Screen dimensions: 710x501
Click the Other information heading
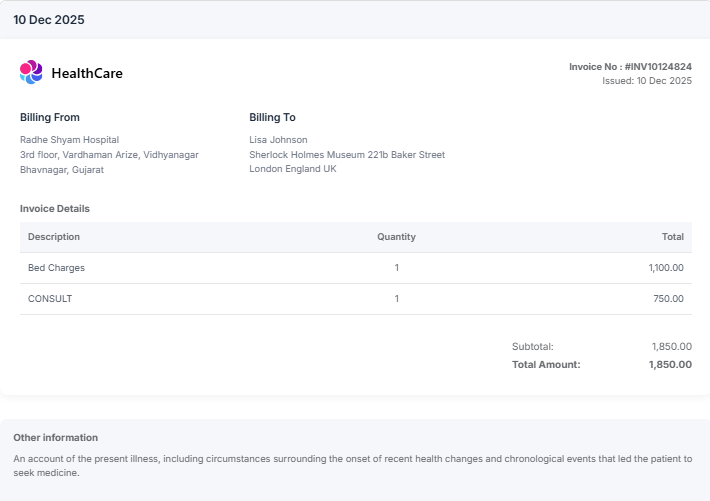56,438
